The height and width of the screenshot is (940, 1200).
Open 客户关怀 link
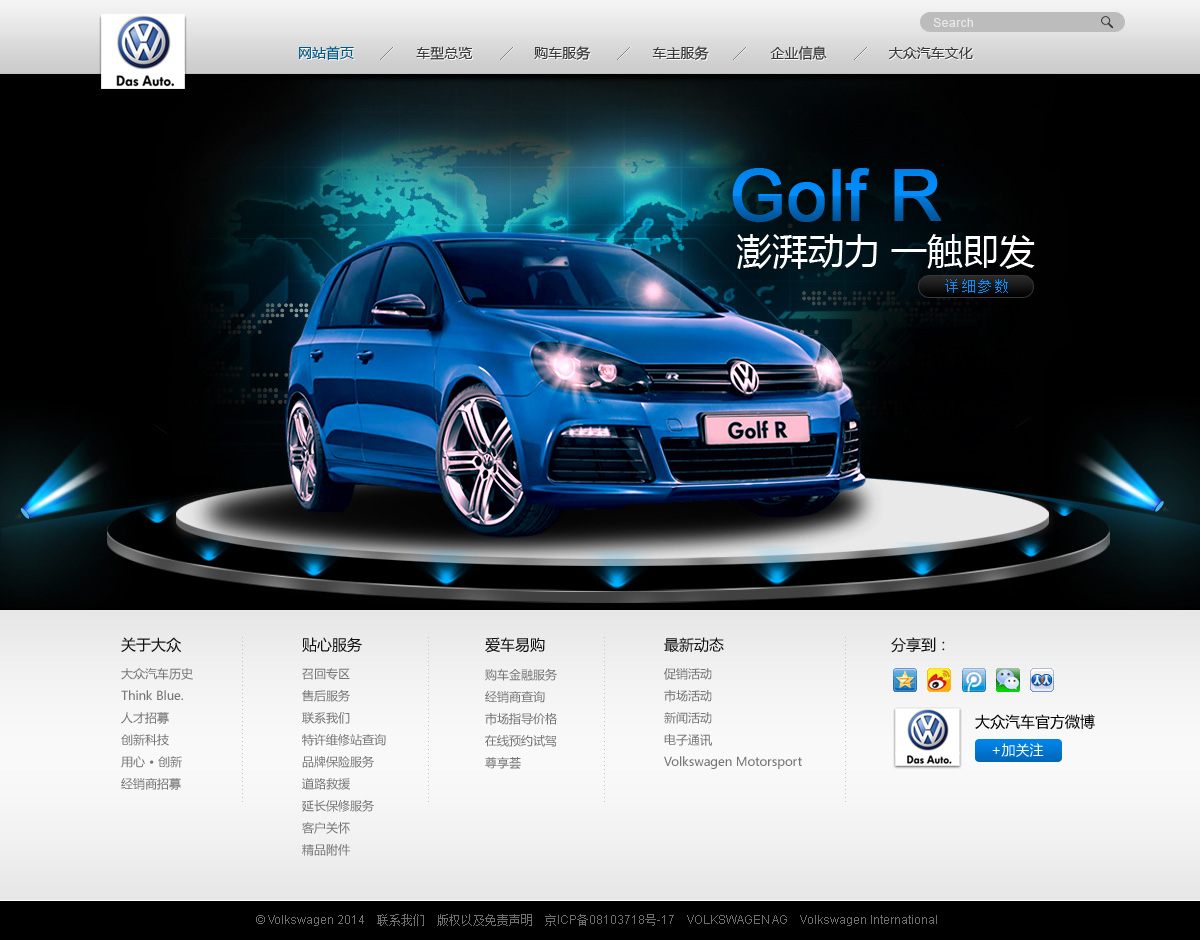326,828
